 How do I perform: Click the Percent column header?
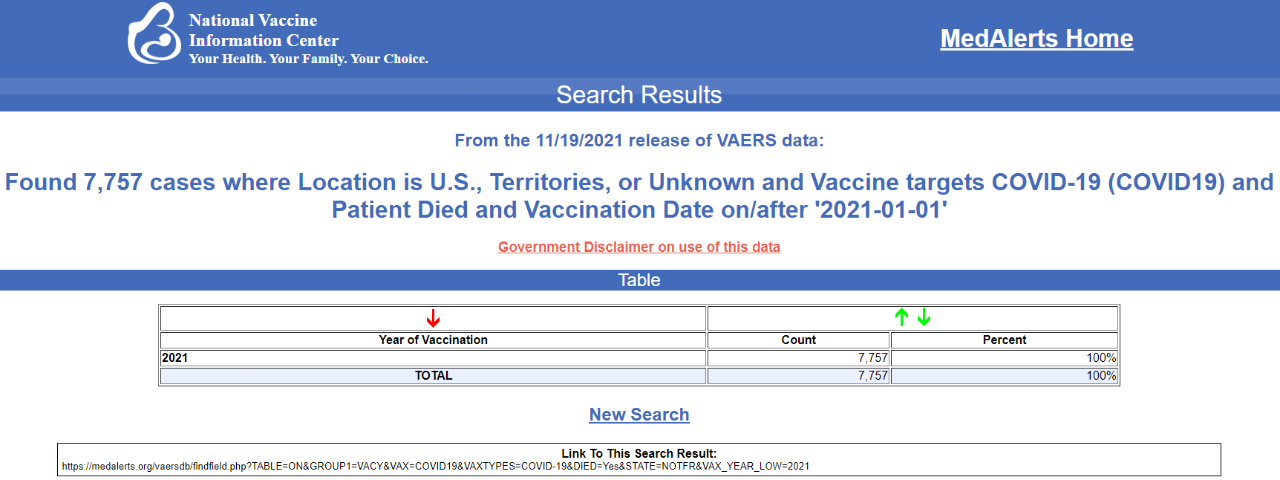1004,340
